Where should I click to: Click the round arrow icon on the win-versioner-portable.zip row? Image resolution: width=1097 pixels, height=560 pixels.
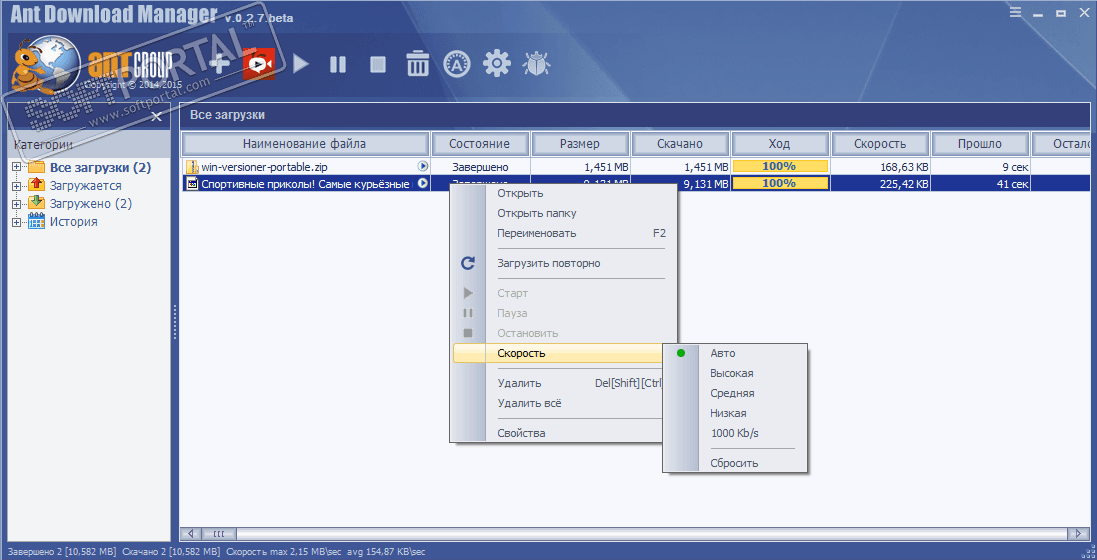pyautogui.click(x=423, y=167)
